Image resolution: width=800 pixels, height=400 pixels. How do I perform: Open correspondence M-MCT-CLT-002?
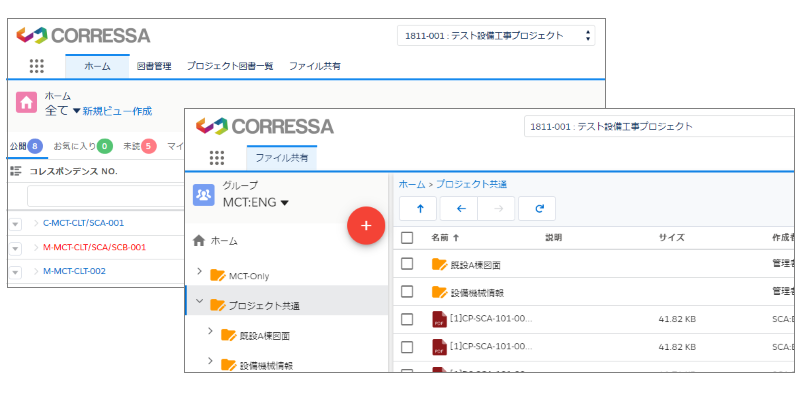(x=74, y=271)
